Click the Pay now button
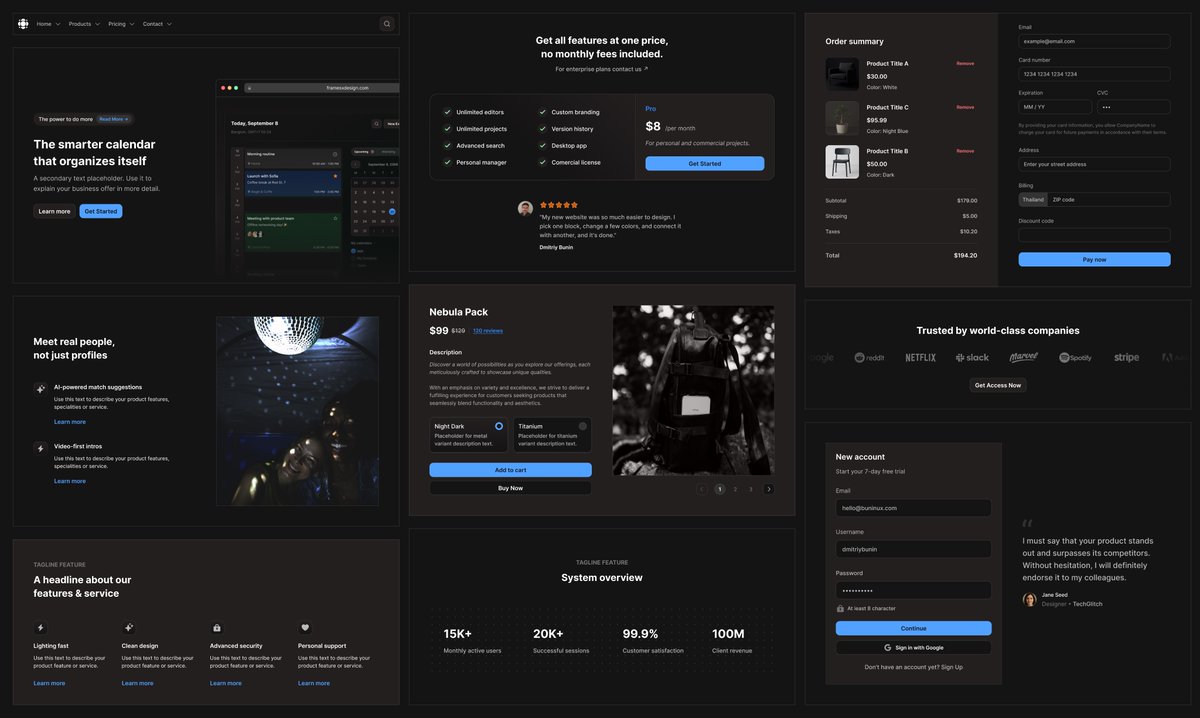 pyautogui.click(x=1094, y=259)
